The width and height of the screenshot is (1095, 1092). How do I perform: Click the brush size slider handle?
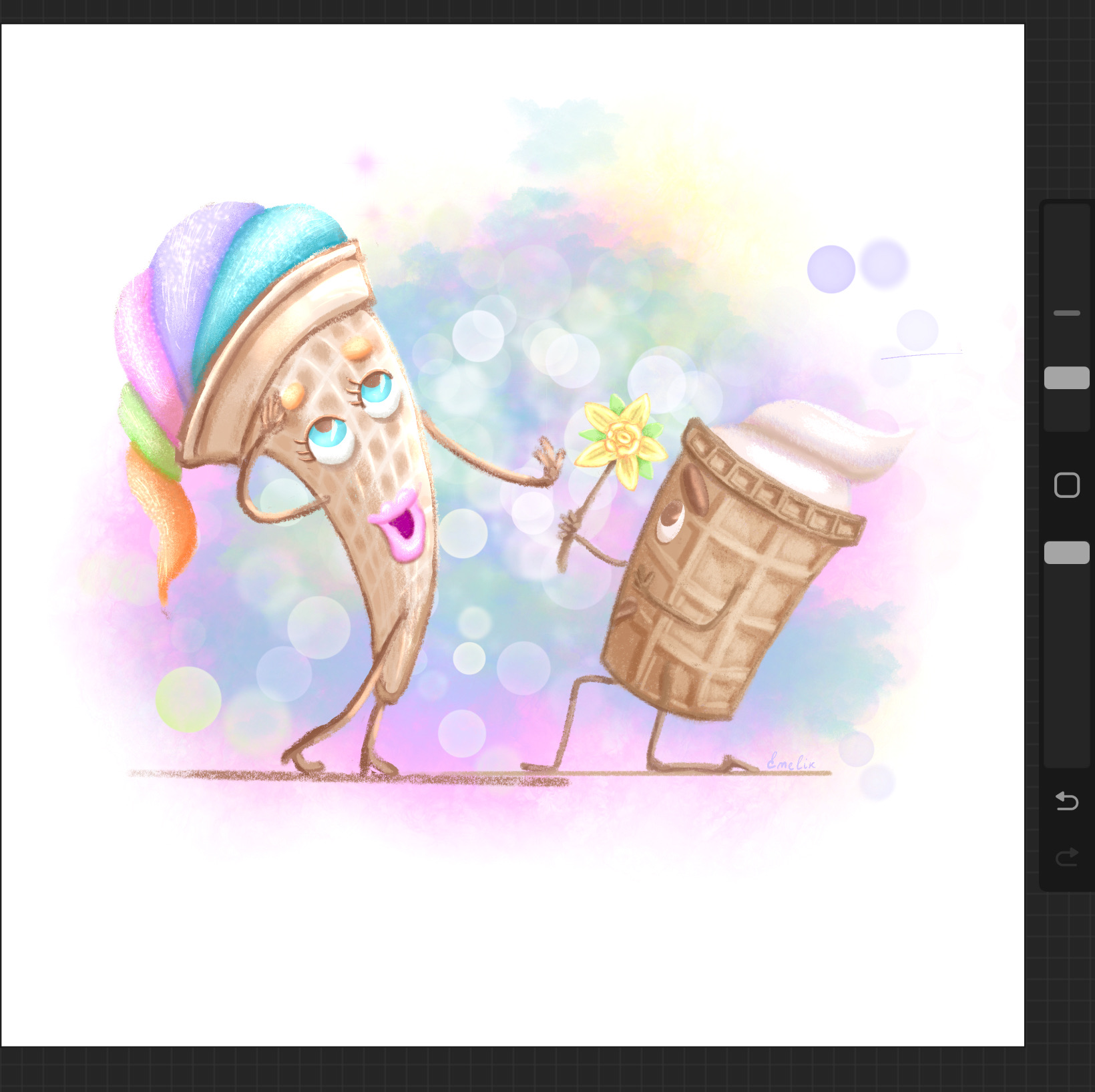click(1066, 378)
